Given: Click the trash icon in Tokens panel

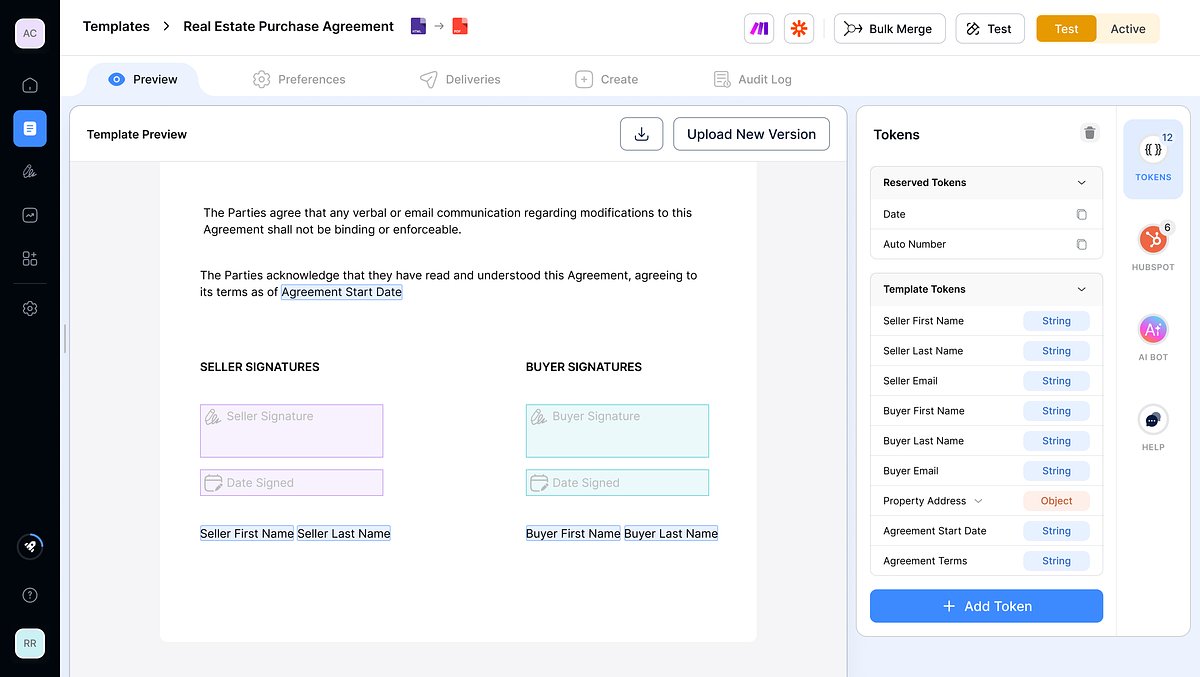Looking at the screenshot, I should pos(1089,132).
